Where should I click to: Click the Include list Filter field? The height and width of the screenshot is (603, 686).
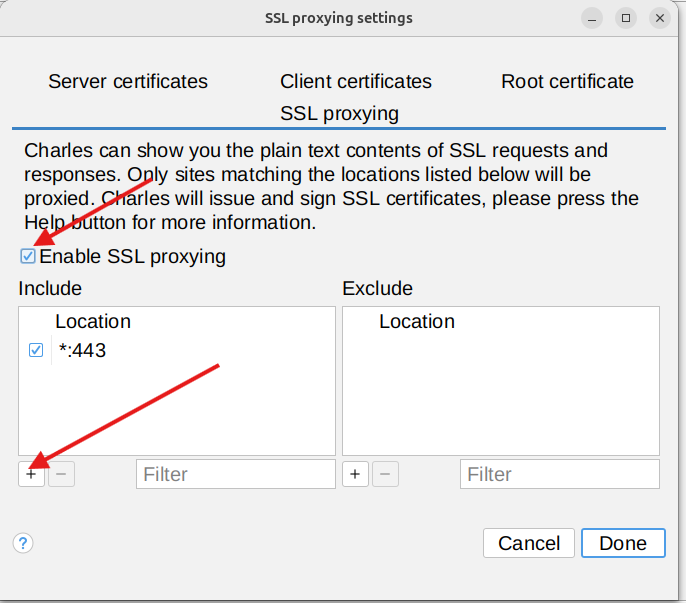click(235, 474)
